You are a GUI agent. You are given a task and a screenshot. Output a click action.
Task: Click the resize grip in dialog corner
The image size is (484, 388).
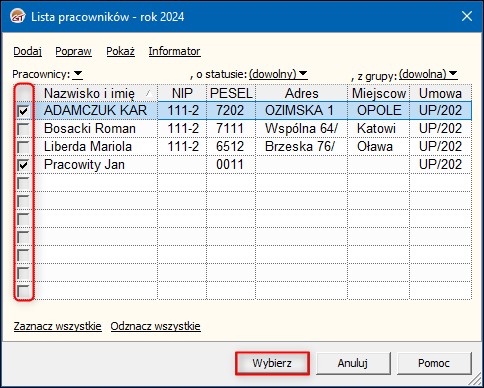(476, 380)
